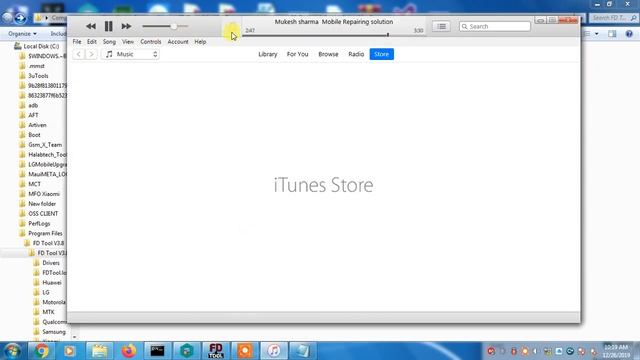Select the Store tab
The height and width of the screenshot is (360, 640).
click(x=382, y=54)
